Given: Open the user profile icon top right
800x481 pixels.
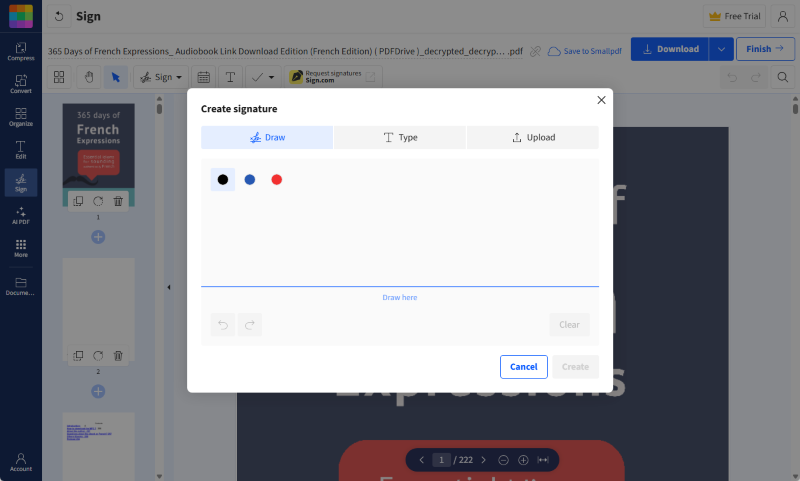Looking at the screenshot, I should click(x=783, y=16).
